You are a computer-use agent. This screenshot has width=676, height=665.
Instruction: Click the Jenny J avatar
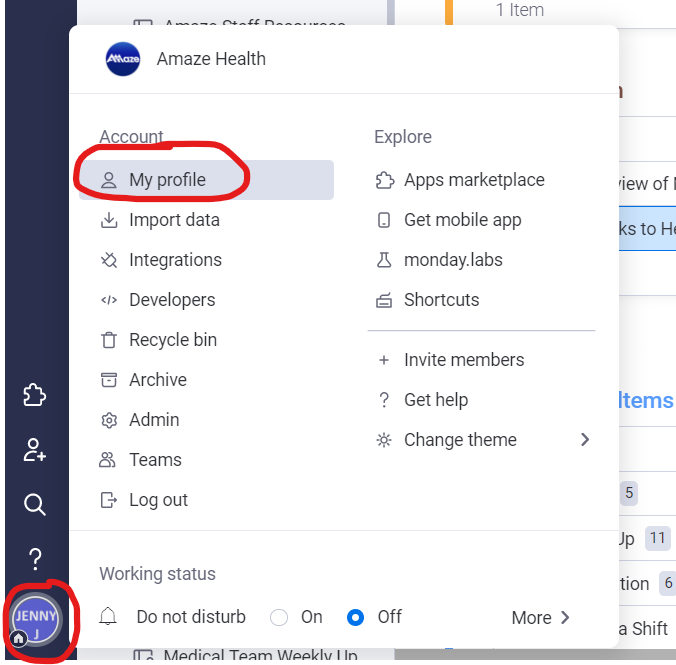pos(35,620)
